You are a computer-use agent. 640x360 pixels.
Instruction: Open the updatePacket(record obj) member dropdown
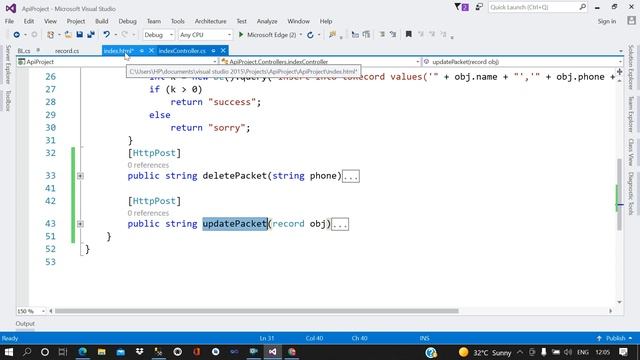[x=522, y=62]
